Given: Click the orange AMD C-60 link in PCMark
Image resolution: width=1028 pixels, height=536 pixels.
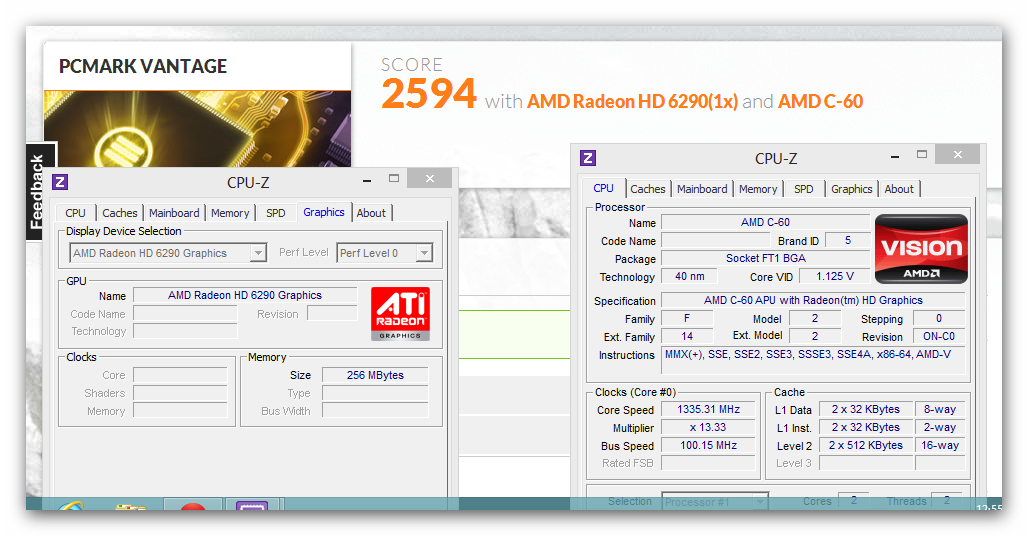Looking at the screenshot, I should click(820, 102).
